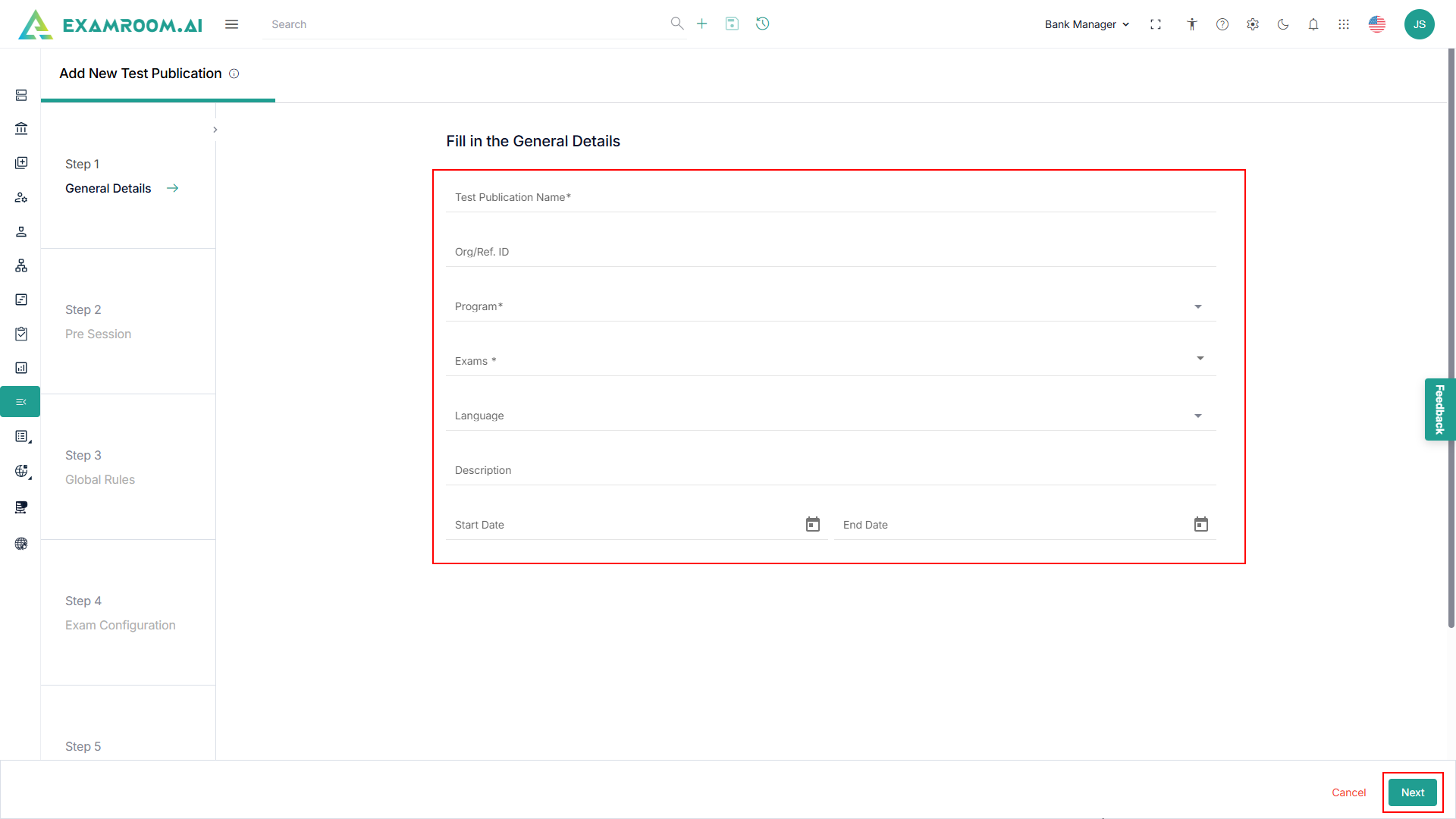Toggle dark mode moon icon
The width and height of the screenshot is (1456, 819).
[1283, 24]
